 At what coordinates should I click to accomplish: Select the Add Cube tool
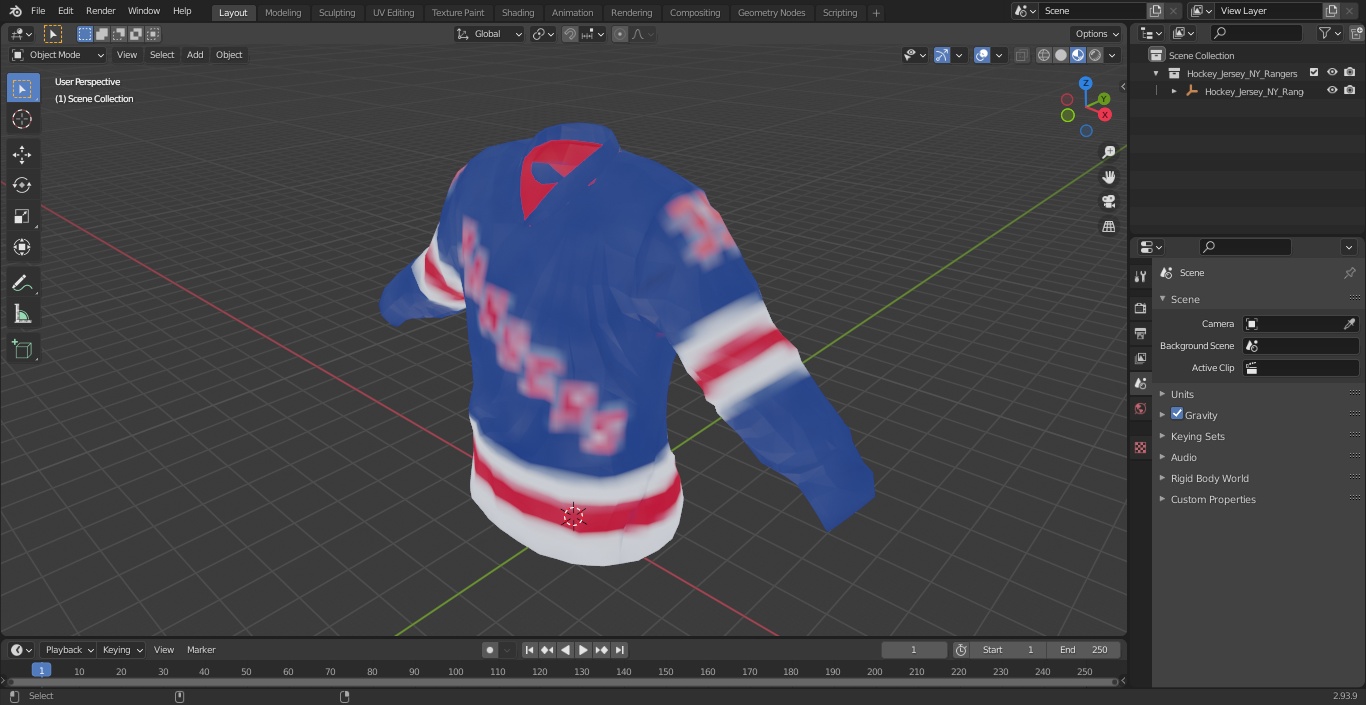[22, 349]
